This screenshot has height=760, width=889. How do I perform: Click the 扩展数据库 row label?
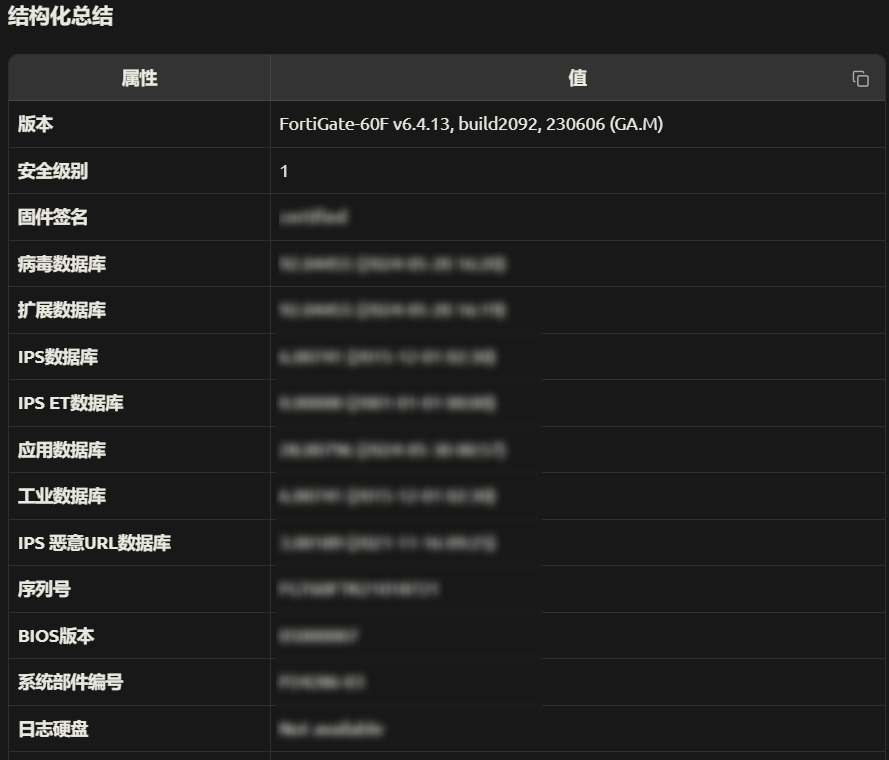pos(62,310)
